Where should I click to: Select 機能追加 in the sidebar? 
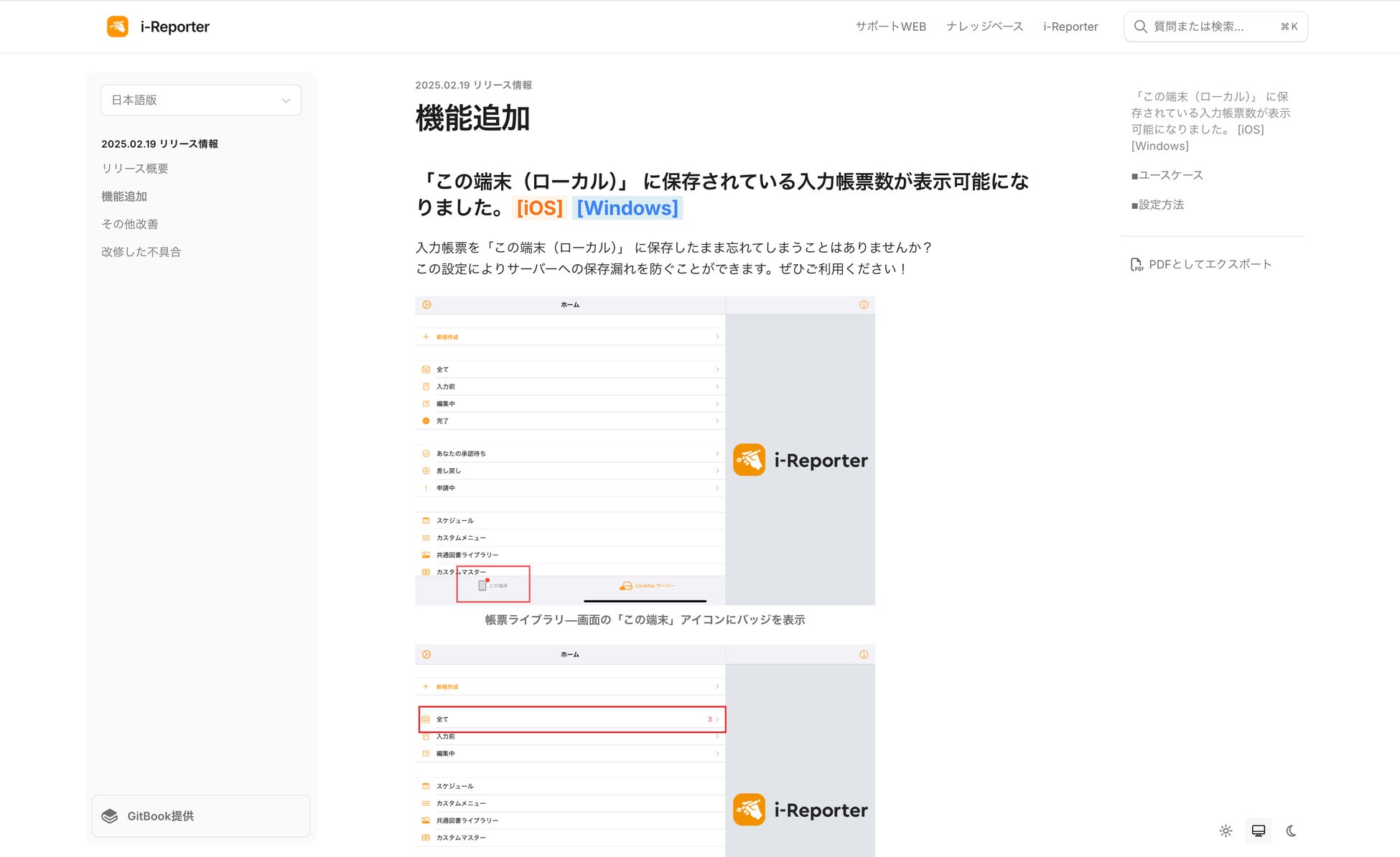point(124,196)
